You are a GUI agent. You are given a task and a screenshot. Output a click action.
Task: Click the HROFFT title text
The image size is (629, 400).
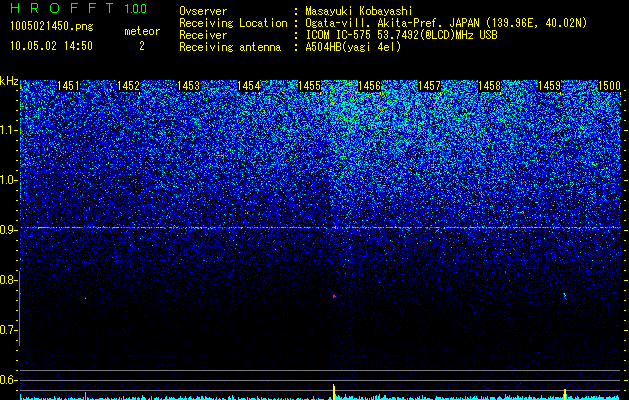62,8
